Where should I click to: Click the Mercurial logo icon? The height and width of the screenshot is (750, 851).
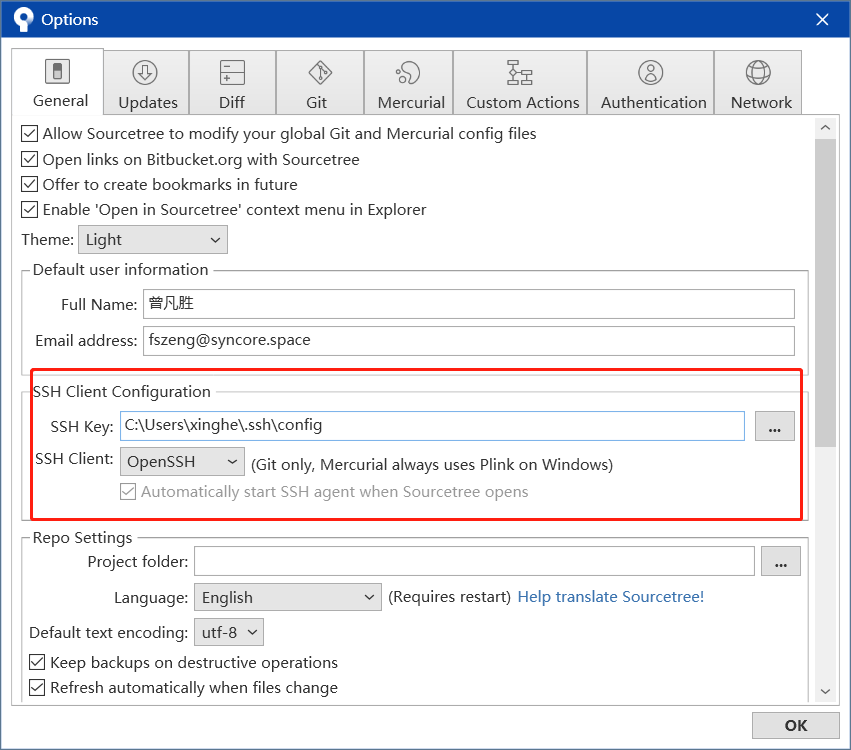tap(408, 72)
